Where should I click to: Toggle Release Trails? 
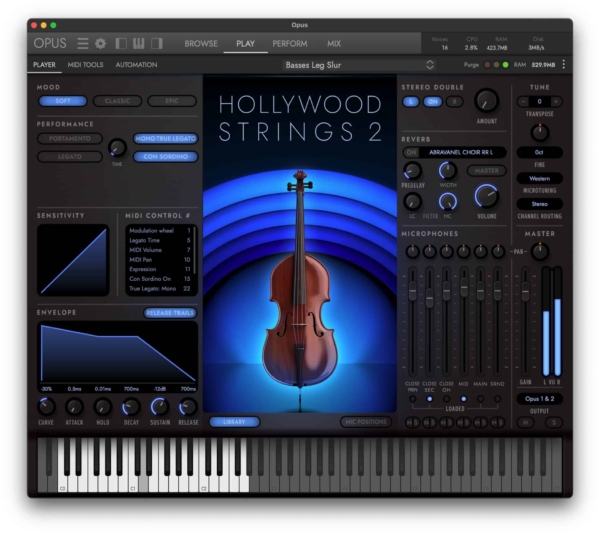tap(170, 313)
